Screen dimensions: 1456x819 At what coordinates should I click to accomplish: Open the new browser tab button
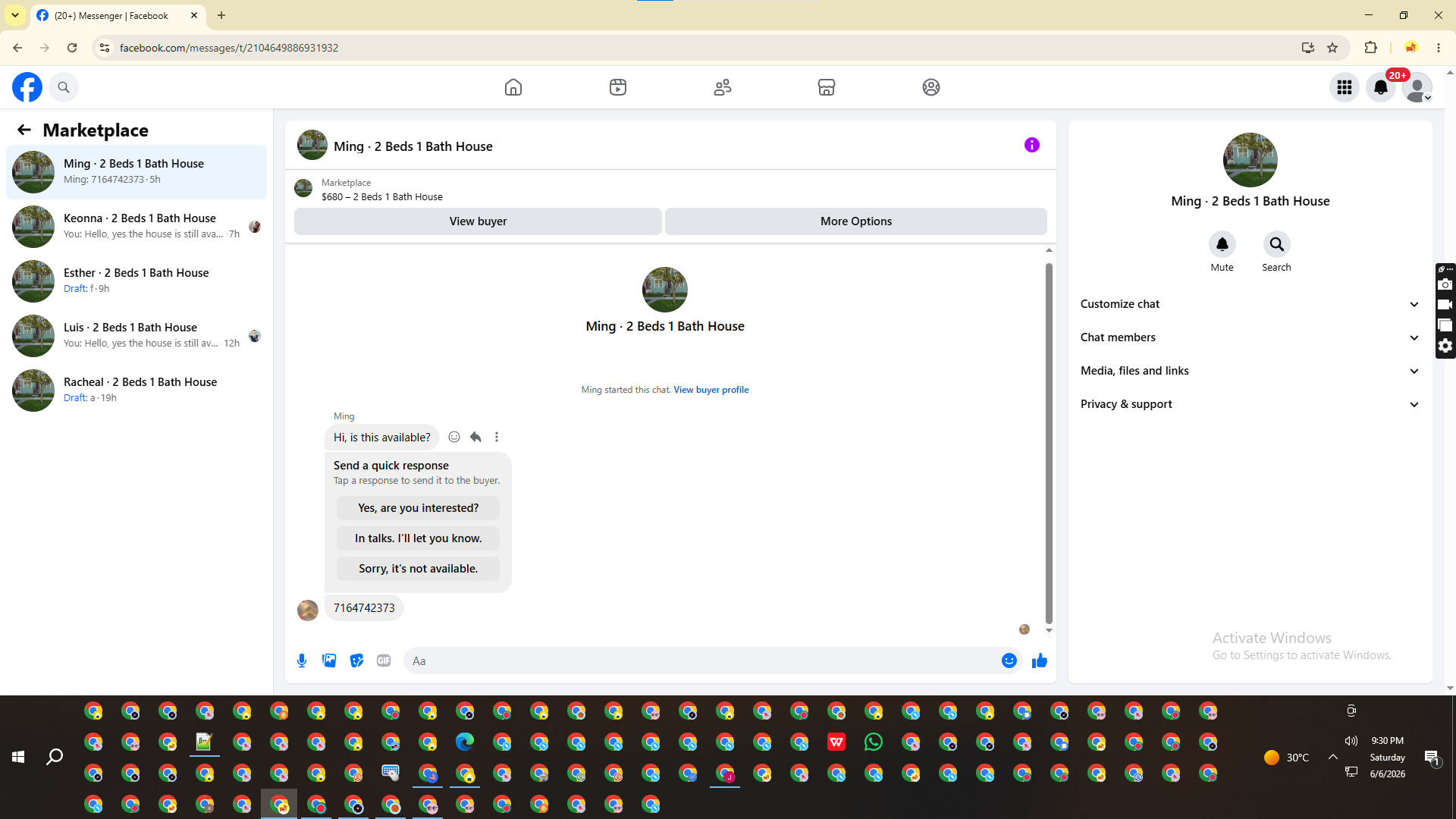[221, 15]
